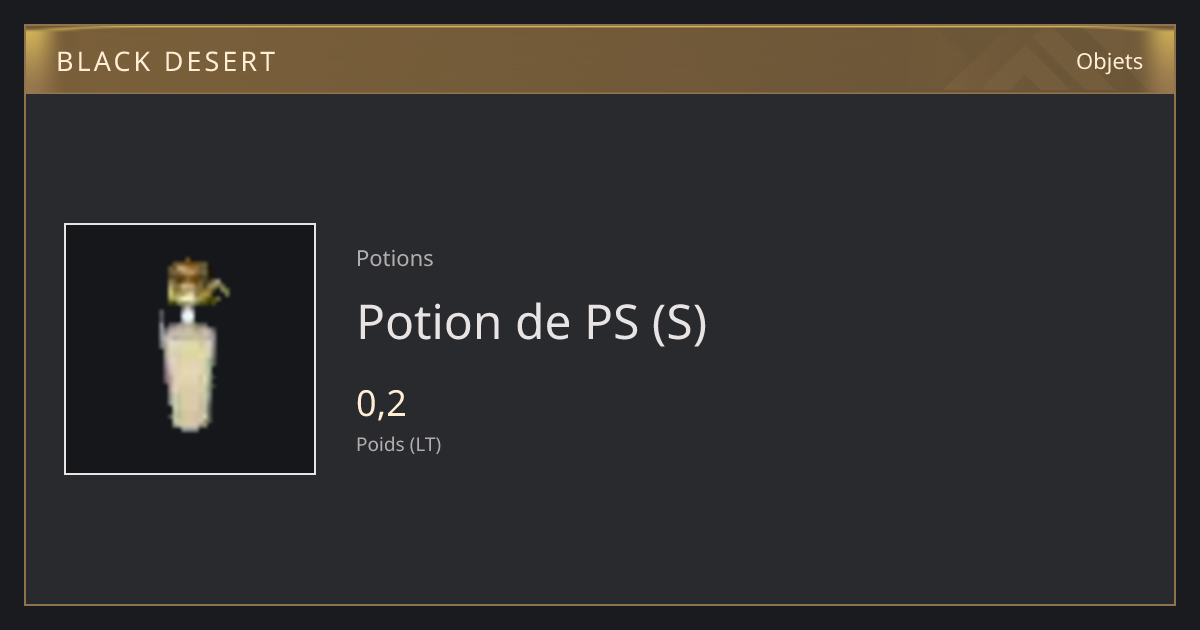Select the (LT) unit text
Viewport: 1200px width, 630px height.
click(x=424, y=444)
